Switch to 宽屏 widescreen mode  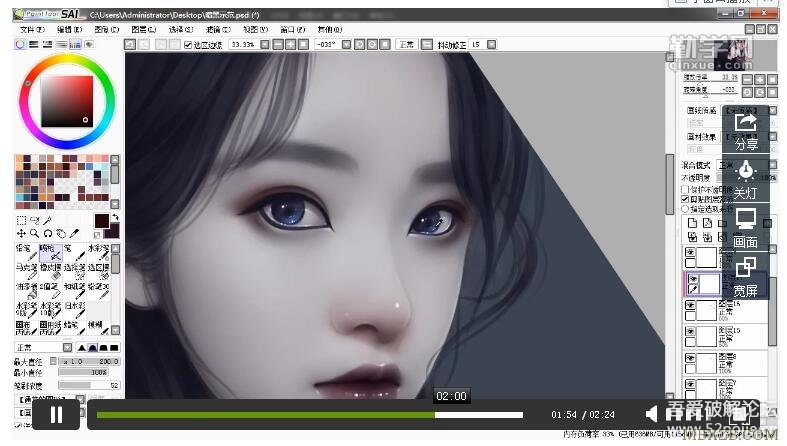(x=746, y=277)
